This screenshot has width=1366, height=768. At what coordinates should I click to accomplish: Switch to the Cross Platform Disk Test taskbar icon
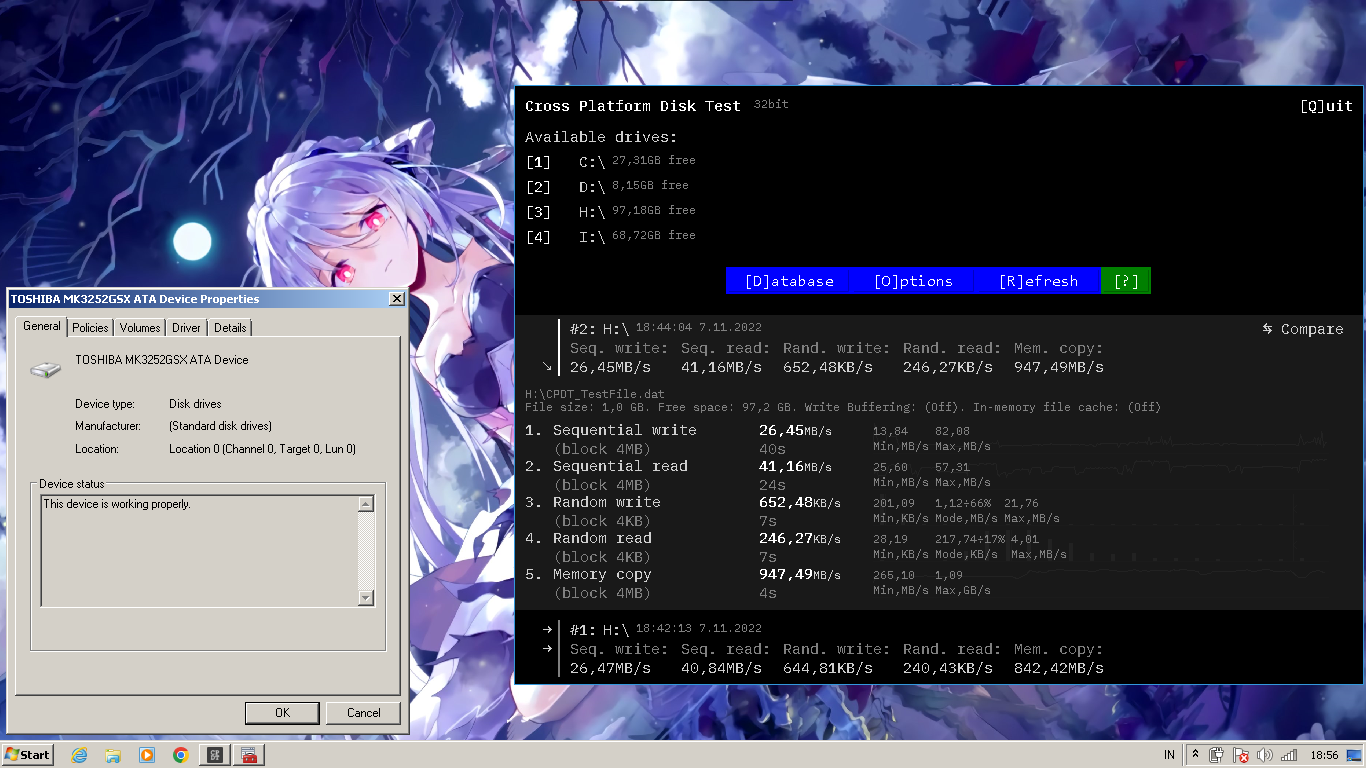(215, 755)
